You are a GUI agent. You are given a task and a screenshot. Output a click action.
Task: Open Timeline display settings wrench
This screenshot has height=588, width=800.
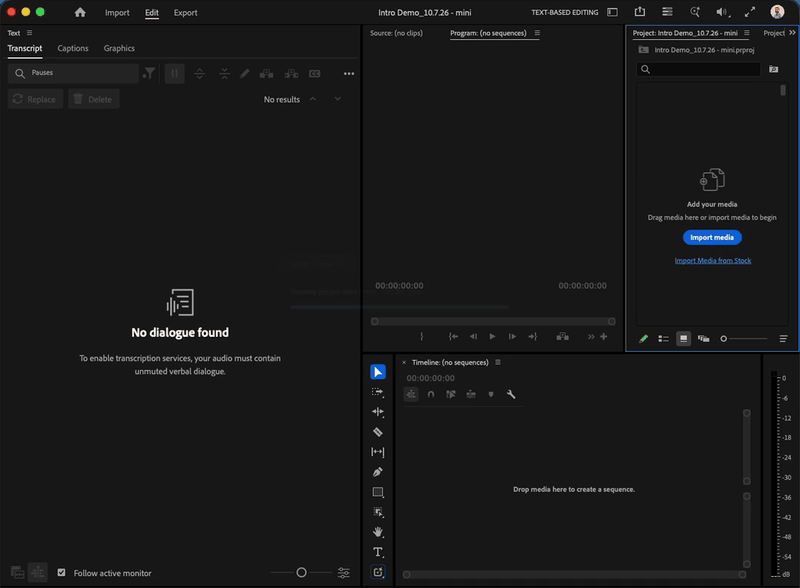click(x=511, y=394)
